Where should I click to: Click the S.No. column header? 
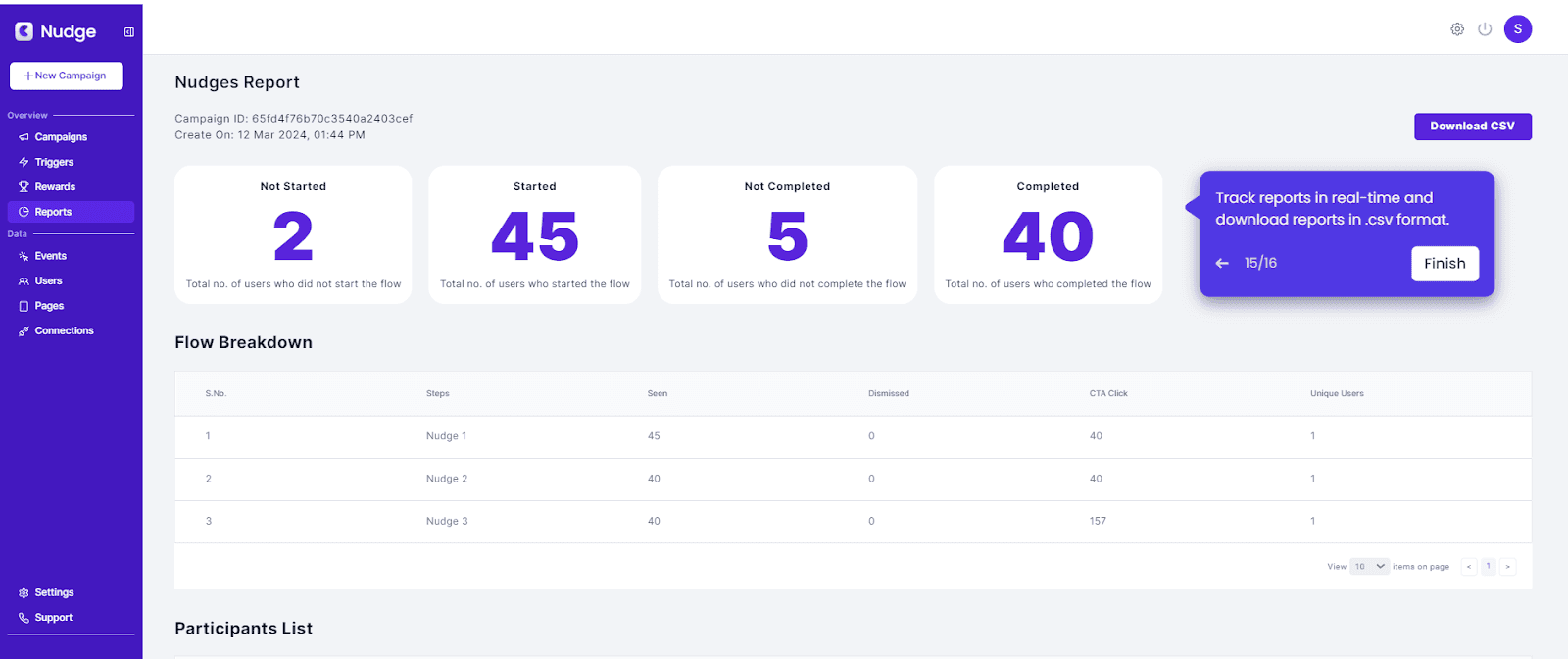tap(216, 393)
